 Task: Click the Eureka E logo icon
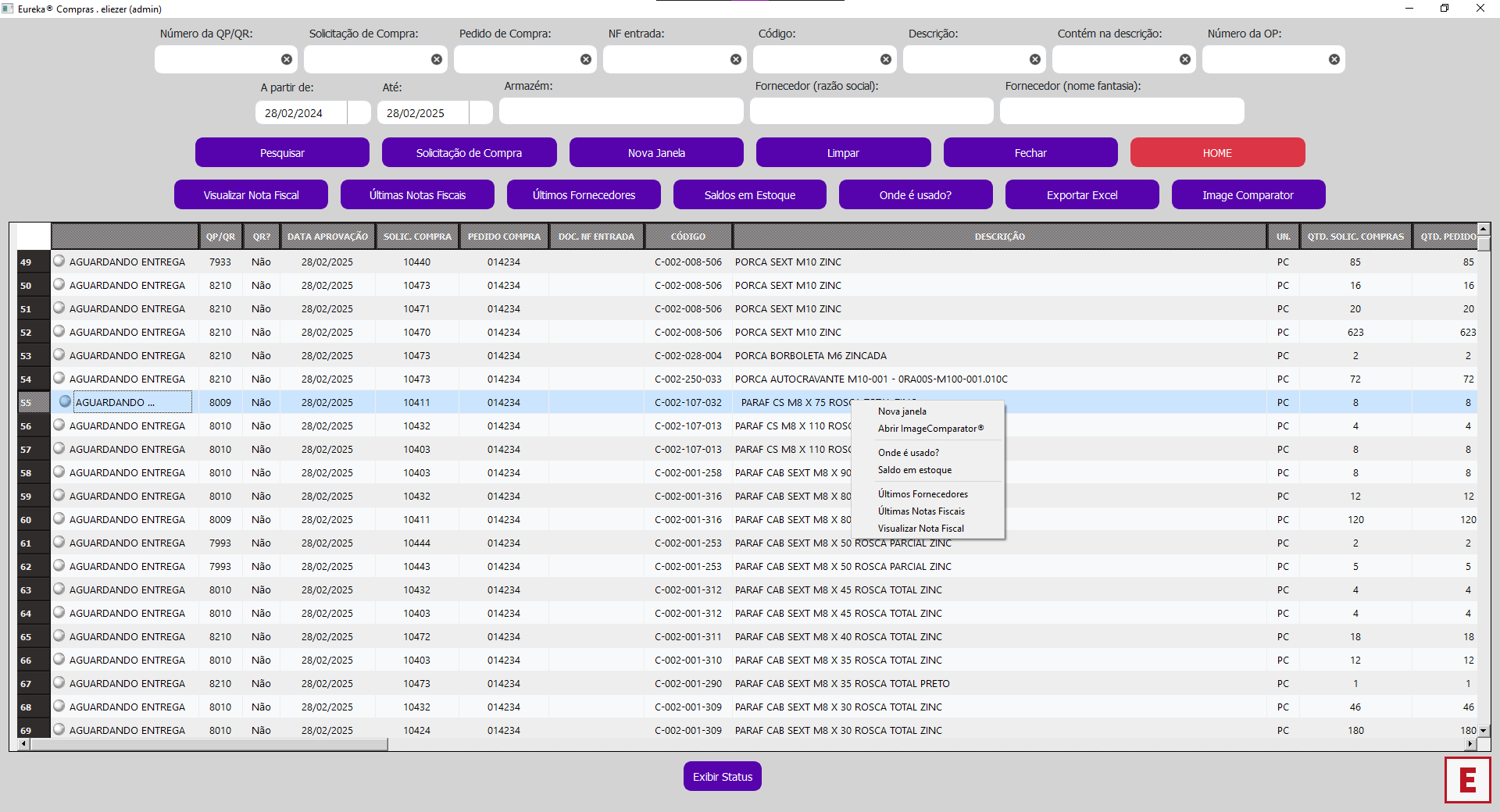(1467, 779)
